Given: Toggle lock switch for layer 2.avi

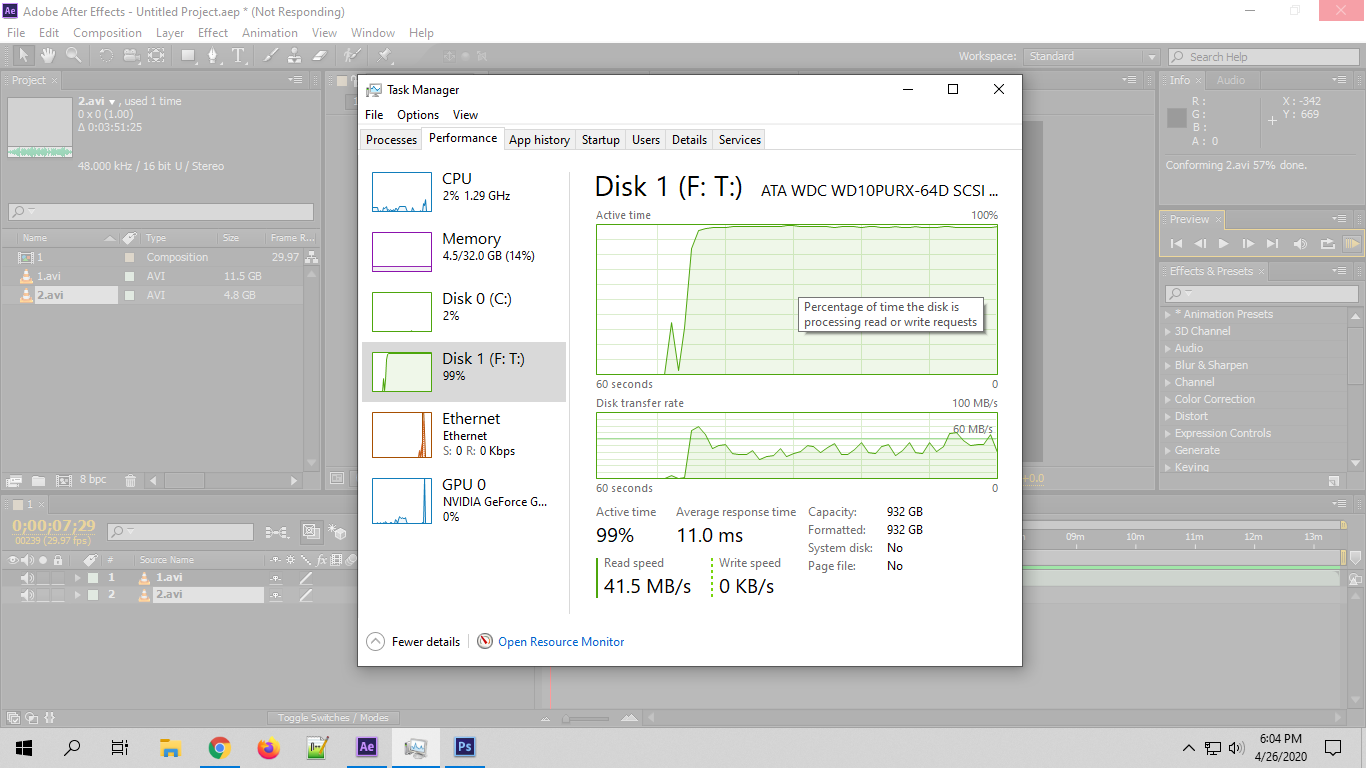Looking at the screenshot, I should (58, 595).
